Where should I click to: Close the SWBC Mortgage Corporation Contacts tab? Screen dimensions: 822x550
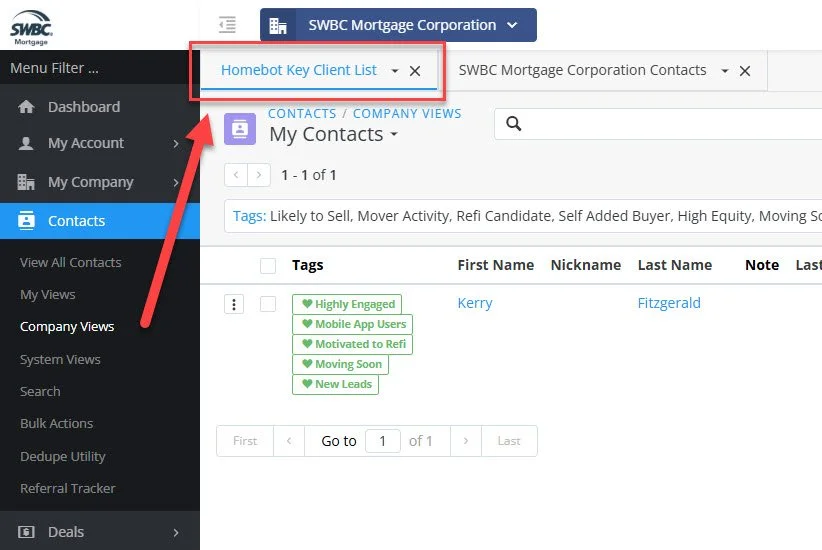pos(744,71)
